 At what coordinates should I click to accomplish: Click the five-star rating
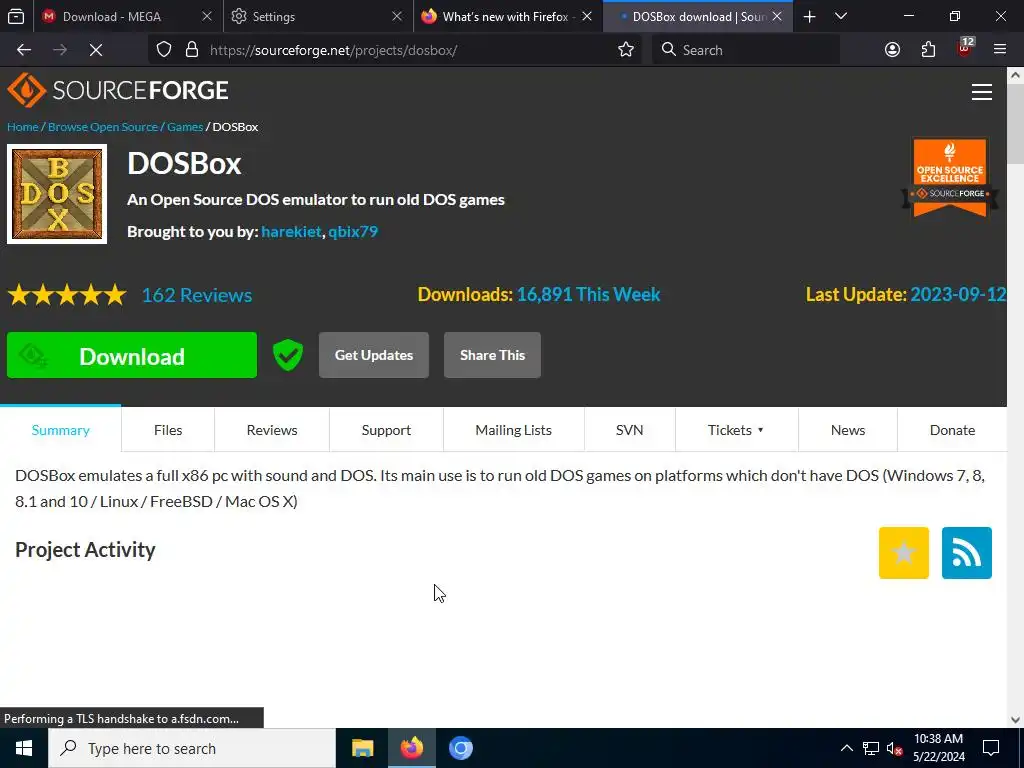pos(67,295)
